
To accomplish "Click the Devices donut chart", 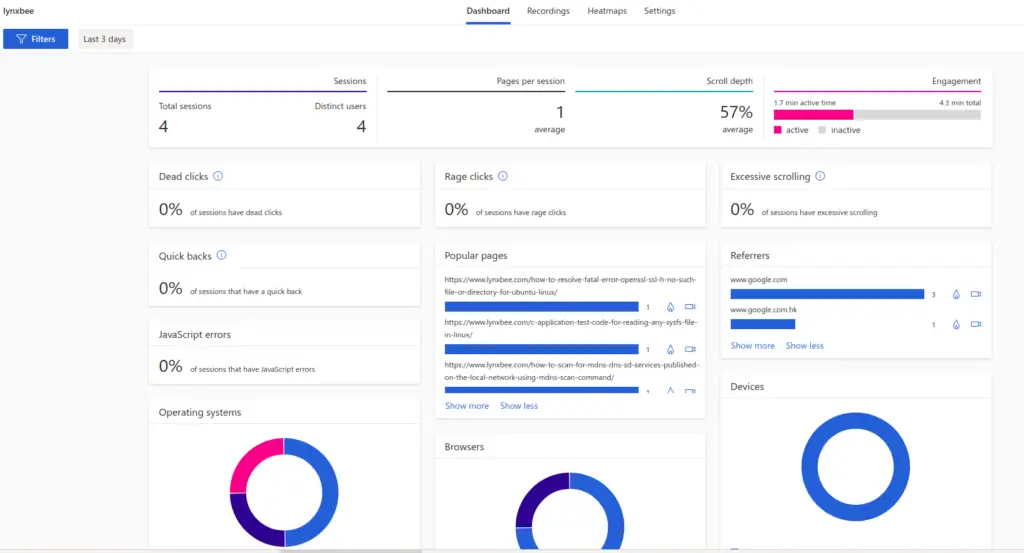I will [856, 467].
